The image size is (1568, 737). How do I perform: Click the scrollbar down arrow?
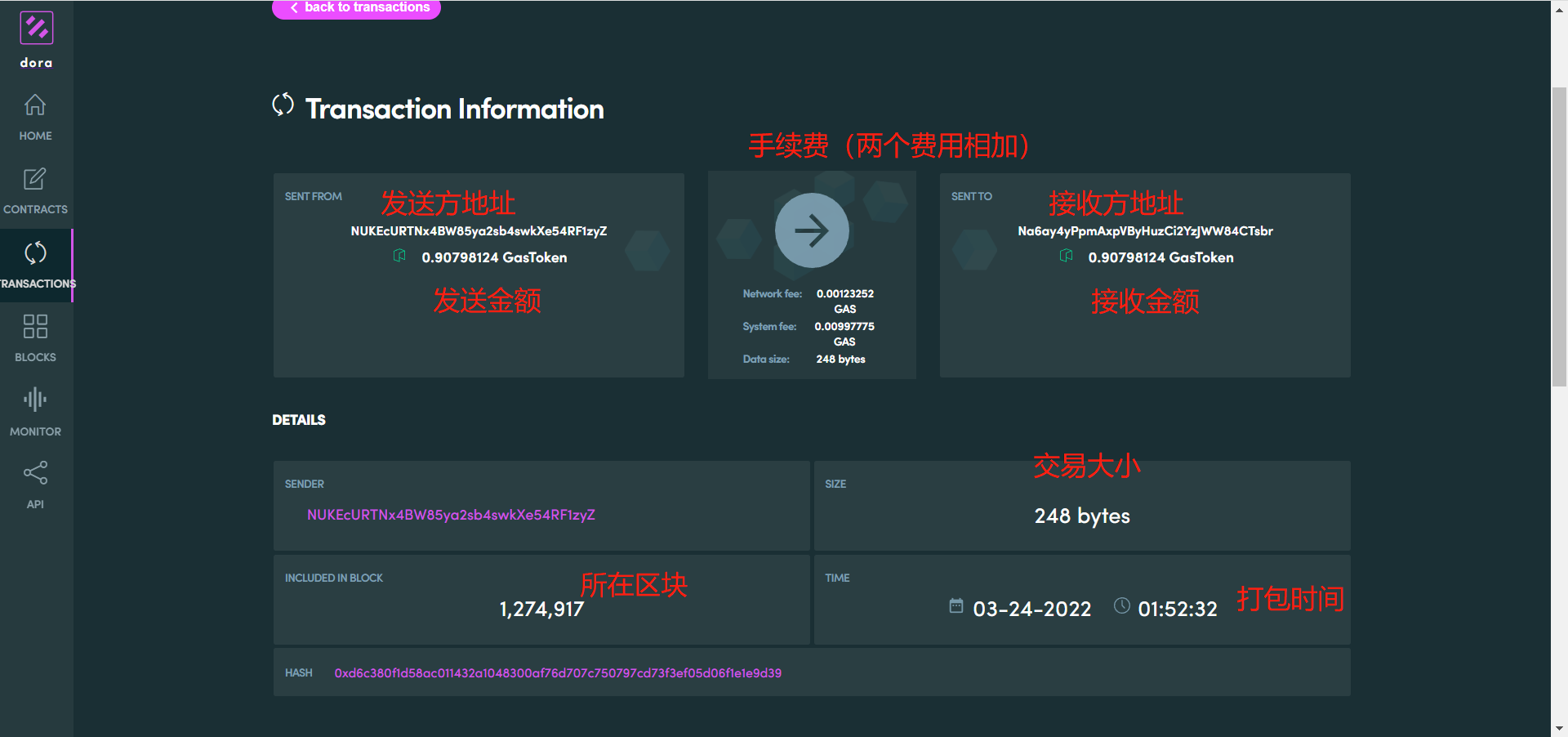(x=1559, y=729)
